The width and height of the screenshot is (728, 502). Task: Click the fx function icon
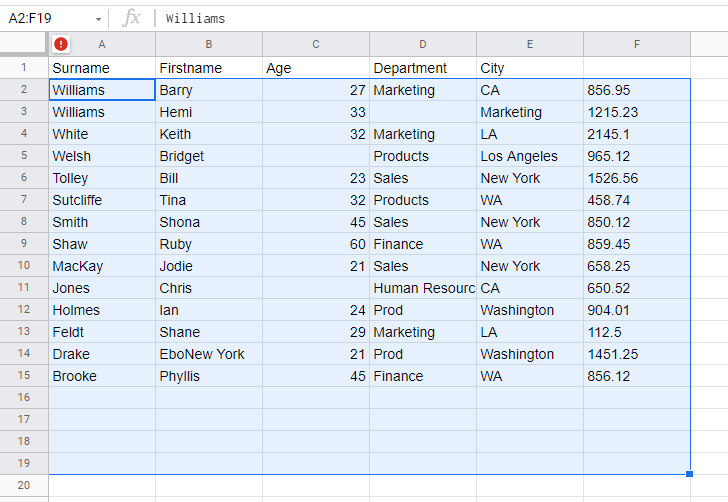click(131, 18)
